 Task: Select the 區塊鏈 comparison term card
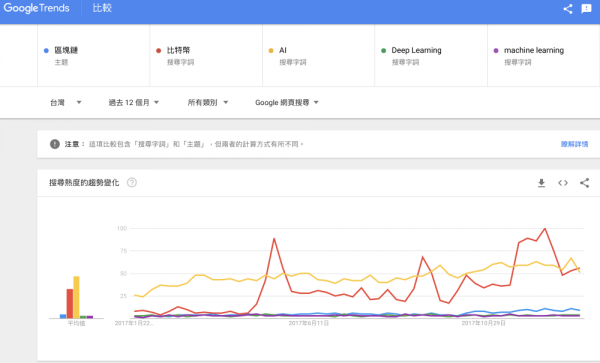click(x=94, y=55)
